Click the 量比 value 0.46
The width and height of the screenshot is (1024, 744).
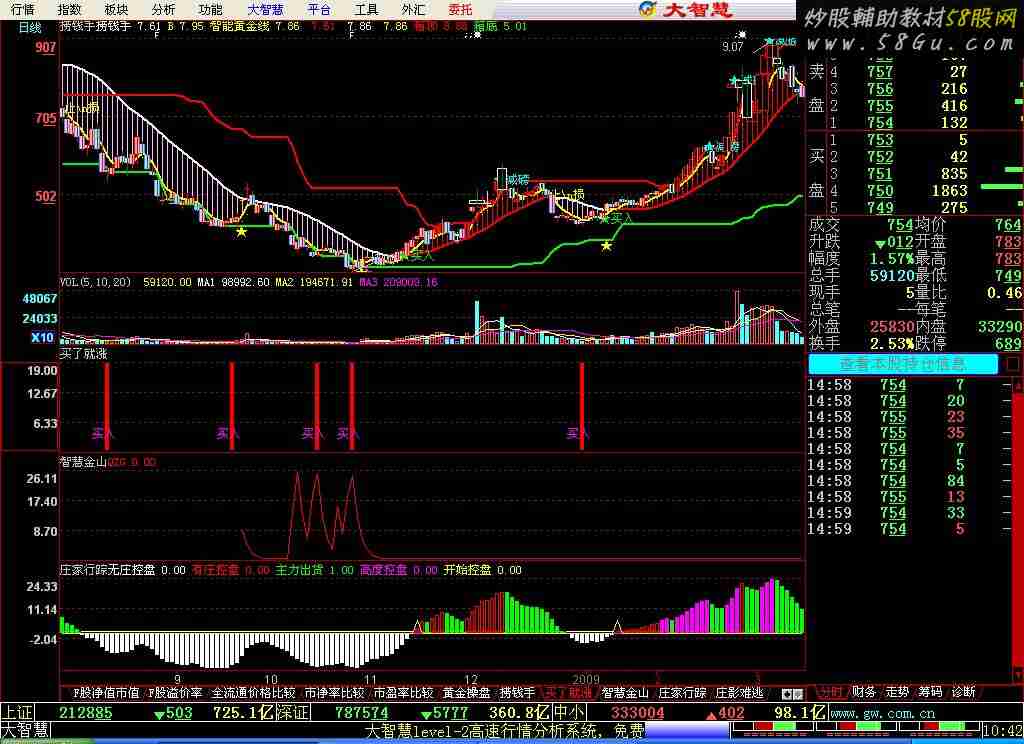coord(1004,292)
